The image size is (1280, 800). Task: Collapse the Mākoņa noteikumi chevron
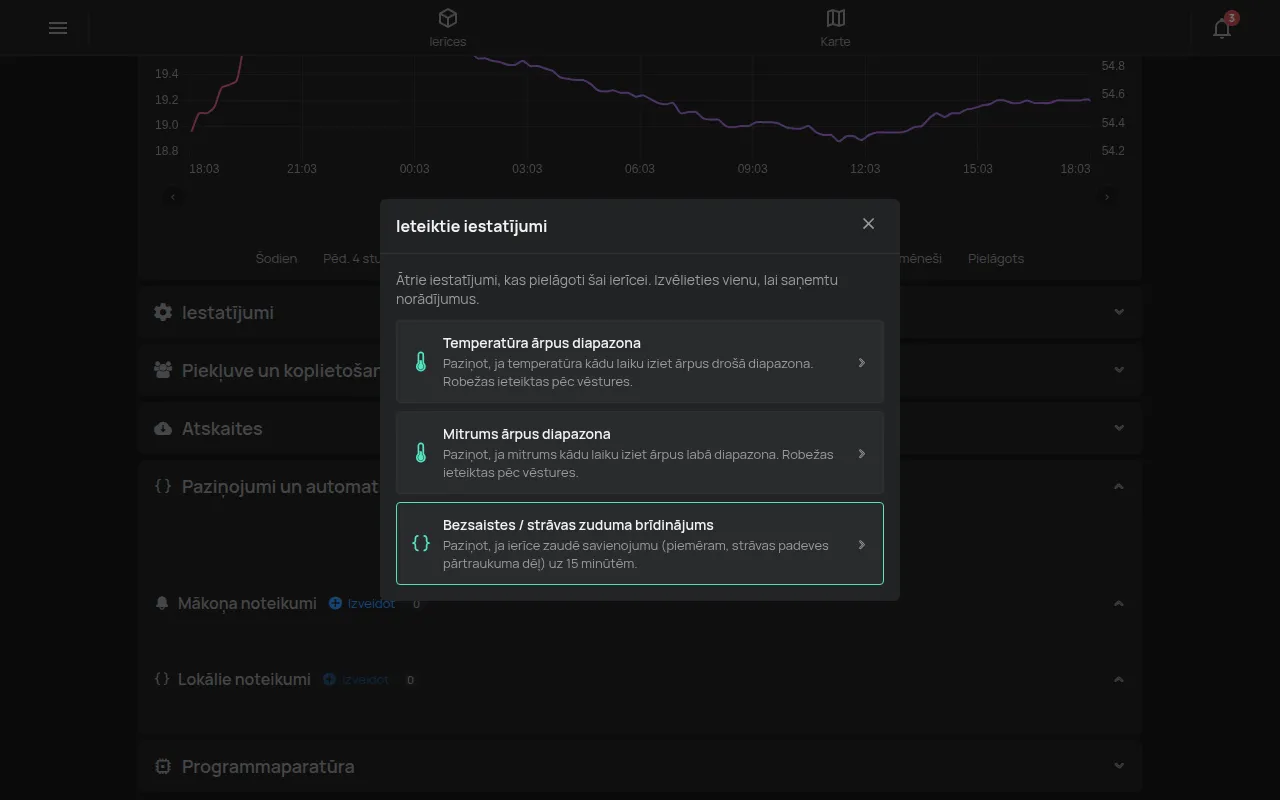coord(1119,603)
